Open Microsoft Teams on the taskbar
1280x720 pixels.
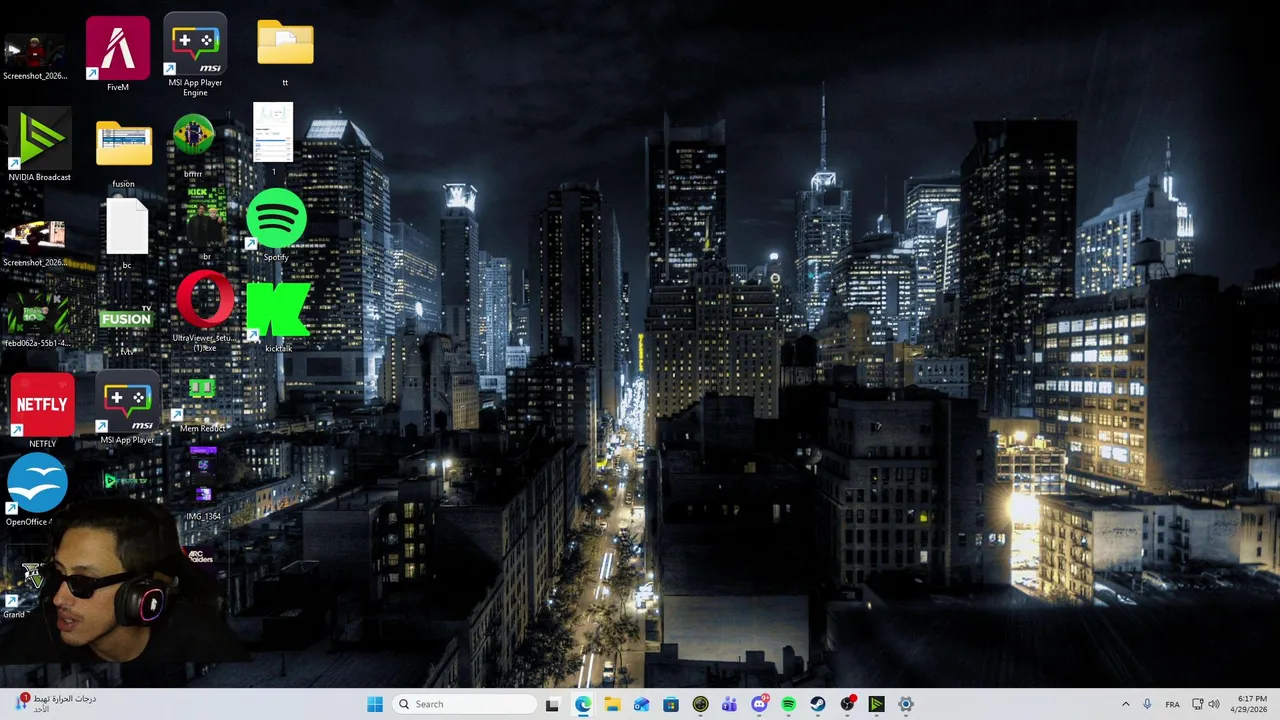click(x=729, y=704)
